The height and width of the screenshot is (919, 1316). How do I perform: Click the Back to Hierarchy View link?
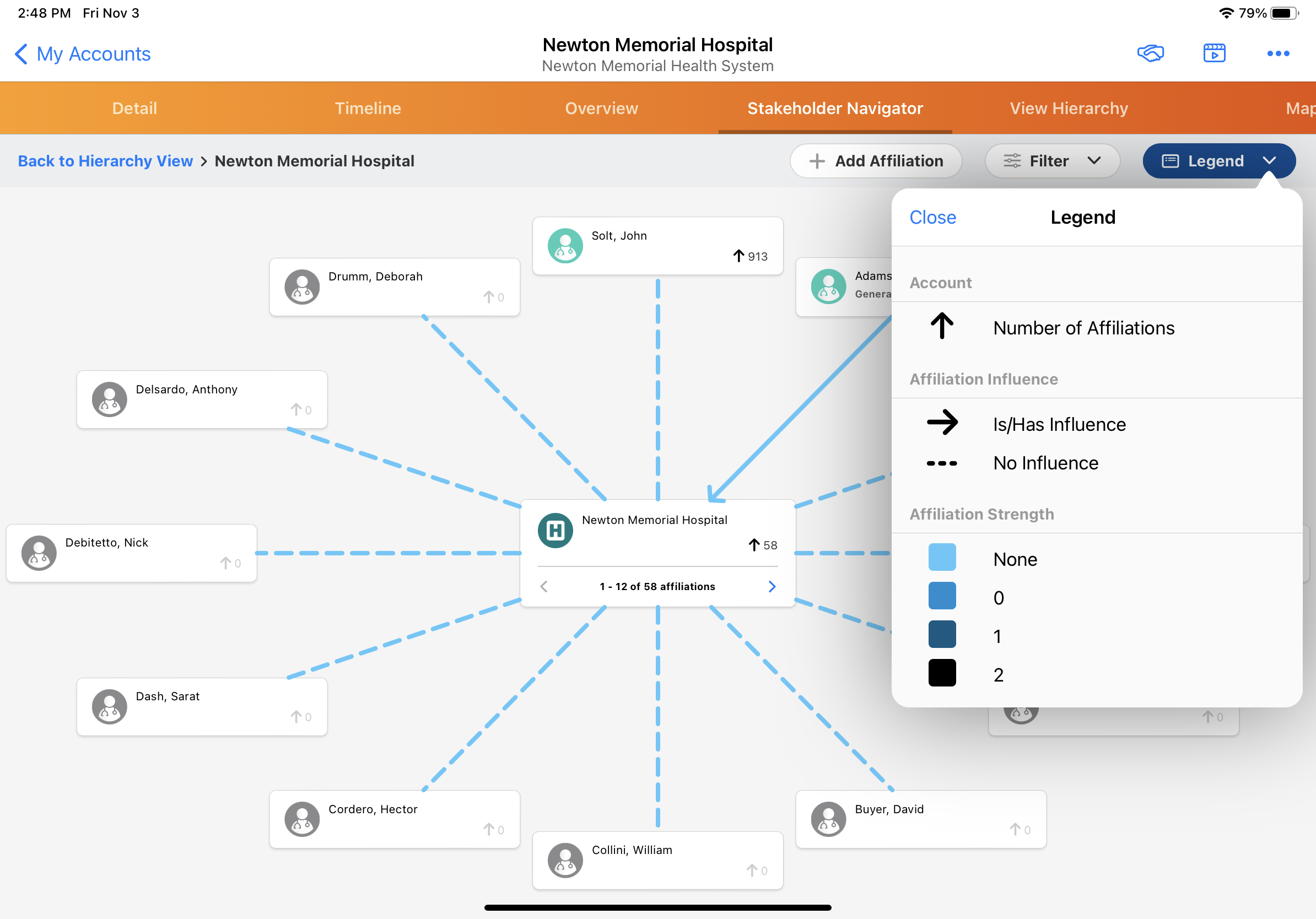tap(105, 161)
